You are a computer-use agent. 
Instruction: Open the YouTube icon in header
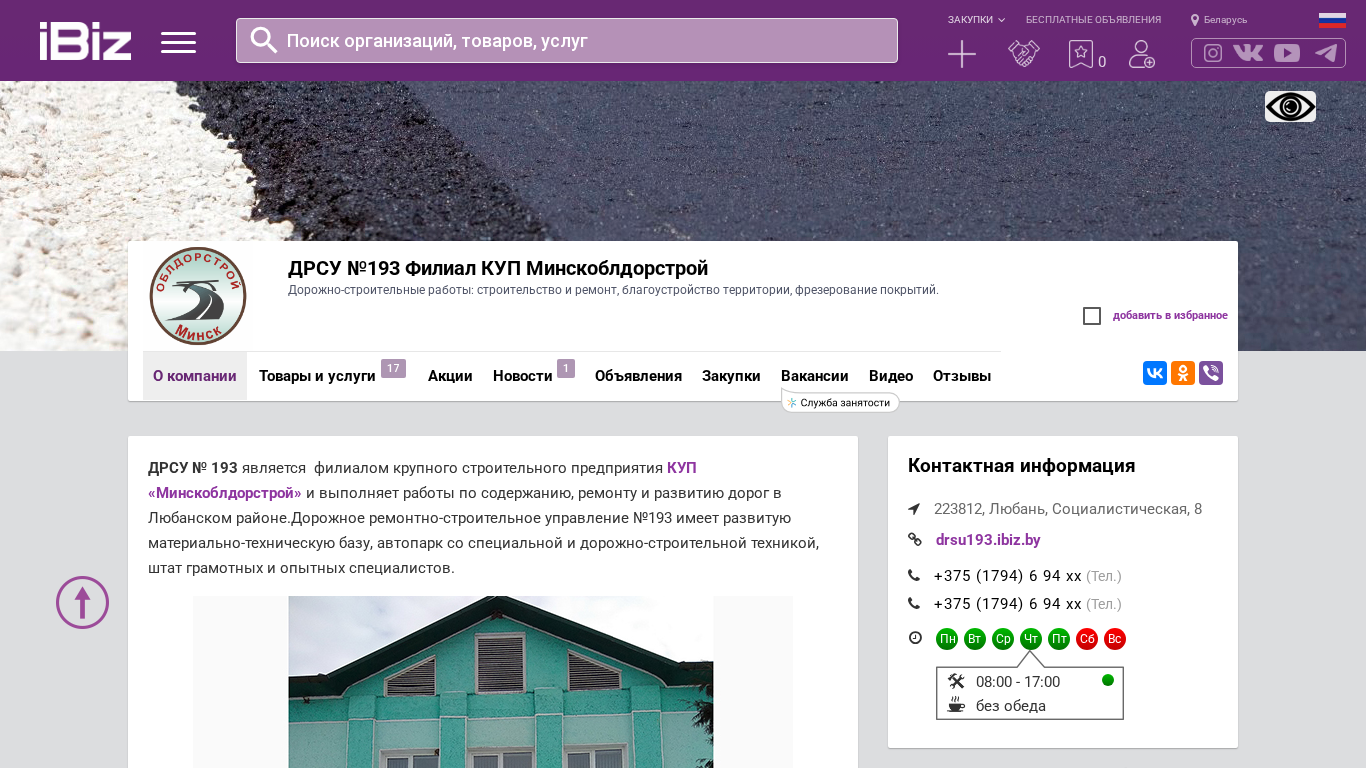1287,53
